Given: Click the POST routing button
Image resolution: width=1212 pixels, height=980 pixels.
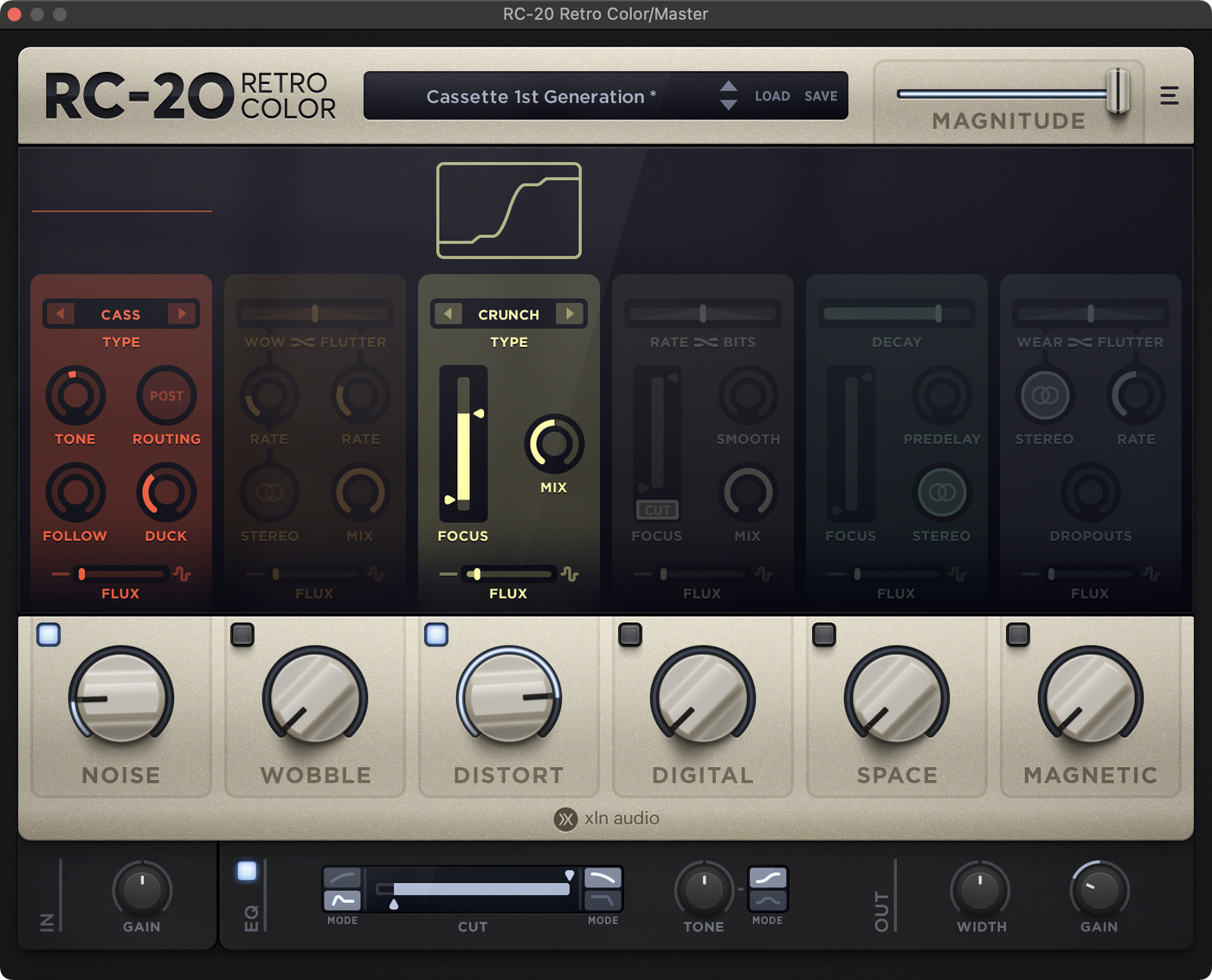Looking at the screenshot, I should pos(166,396).
